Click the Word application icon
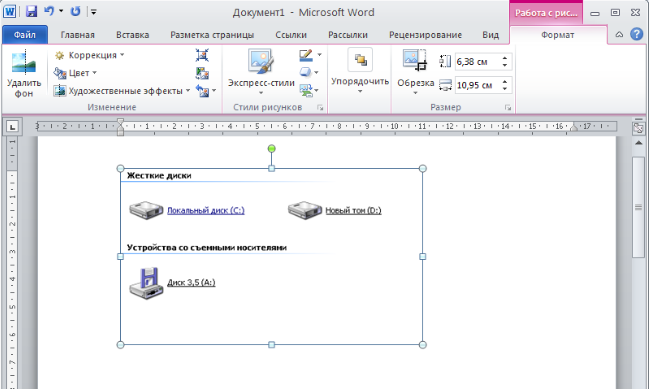This screenshot has height=391, width=649. pos(9,12)
